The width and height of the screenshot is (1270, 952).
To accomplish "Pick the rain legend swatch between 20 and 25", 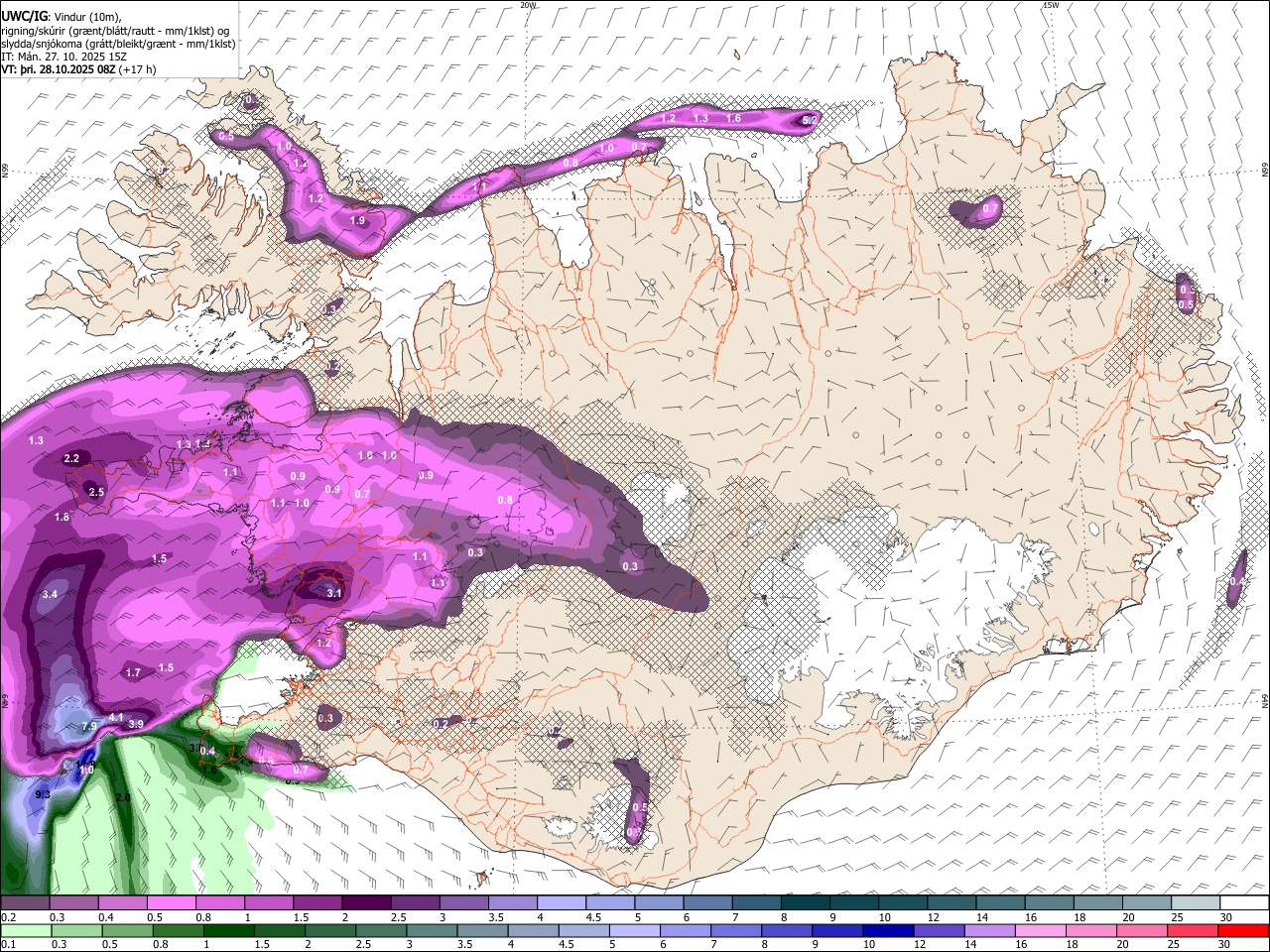I will click(1142, 930).
